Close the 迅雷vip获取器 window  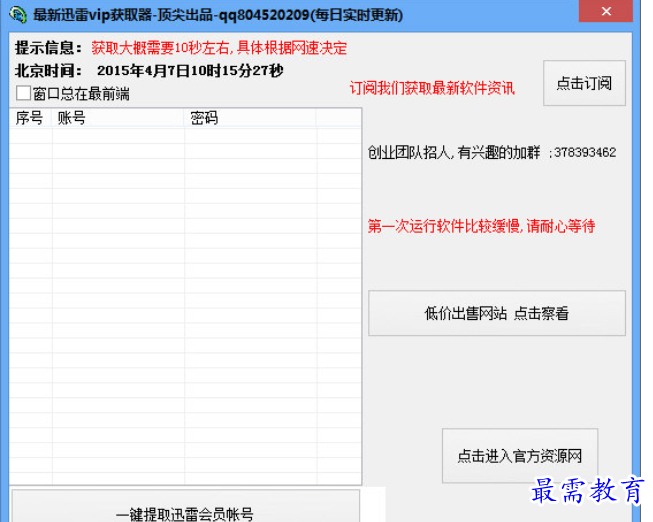pyautogui.click(x=606, y=11)
